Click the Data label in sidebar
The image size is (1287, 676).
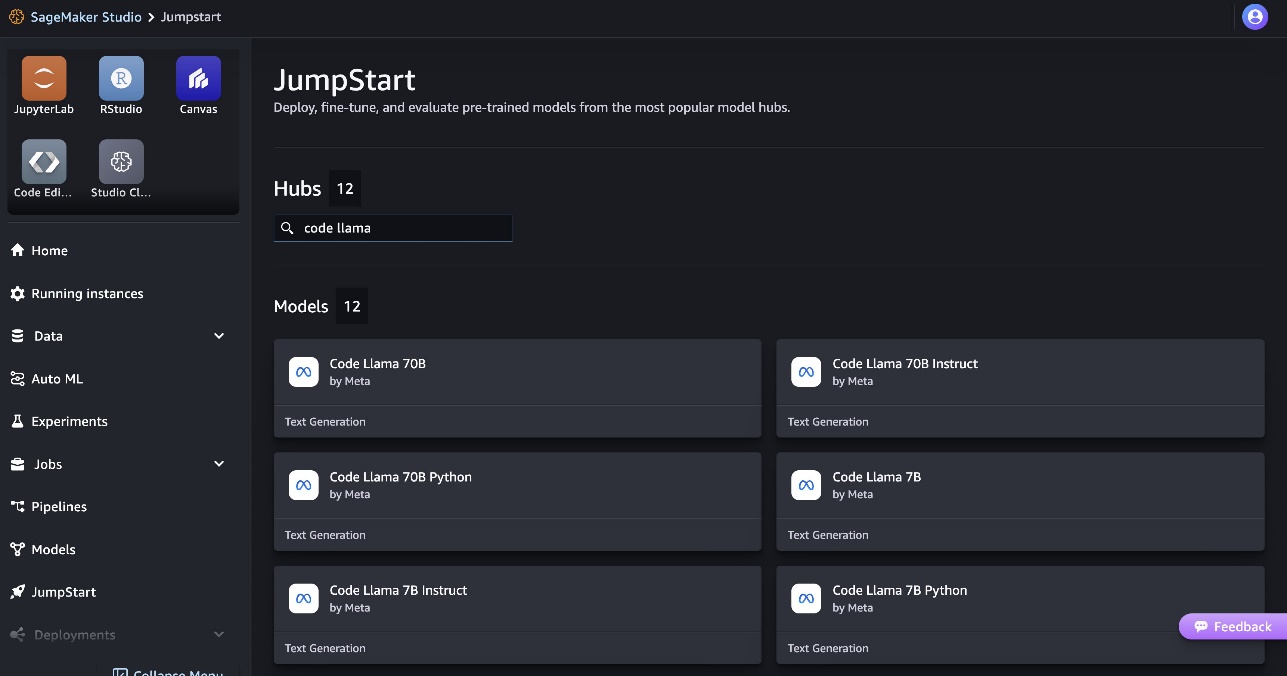click(x=49, y=336)
